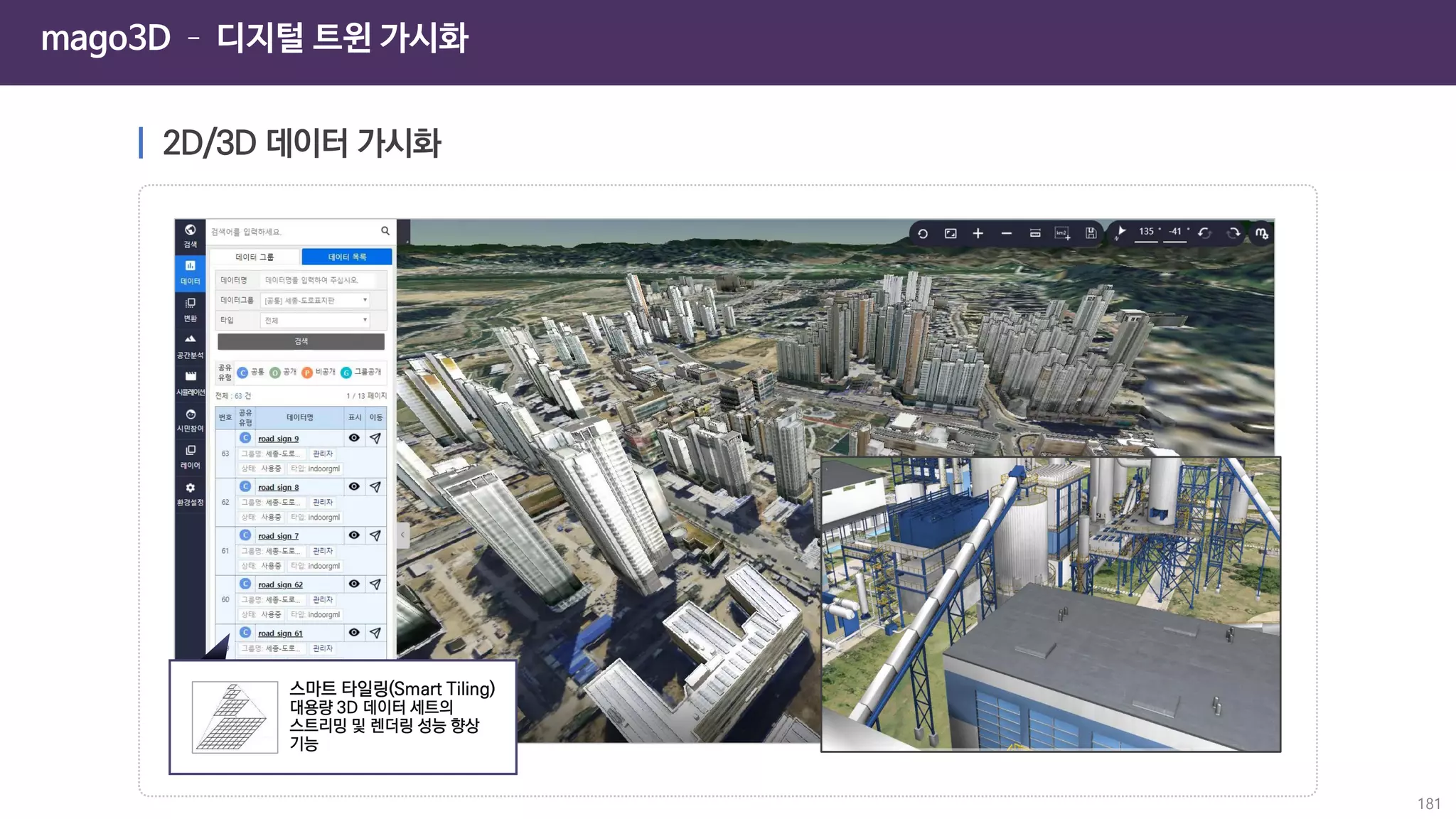Fly to road sign 8
The image size is (1456, 819).
point(375,487)
